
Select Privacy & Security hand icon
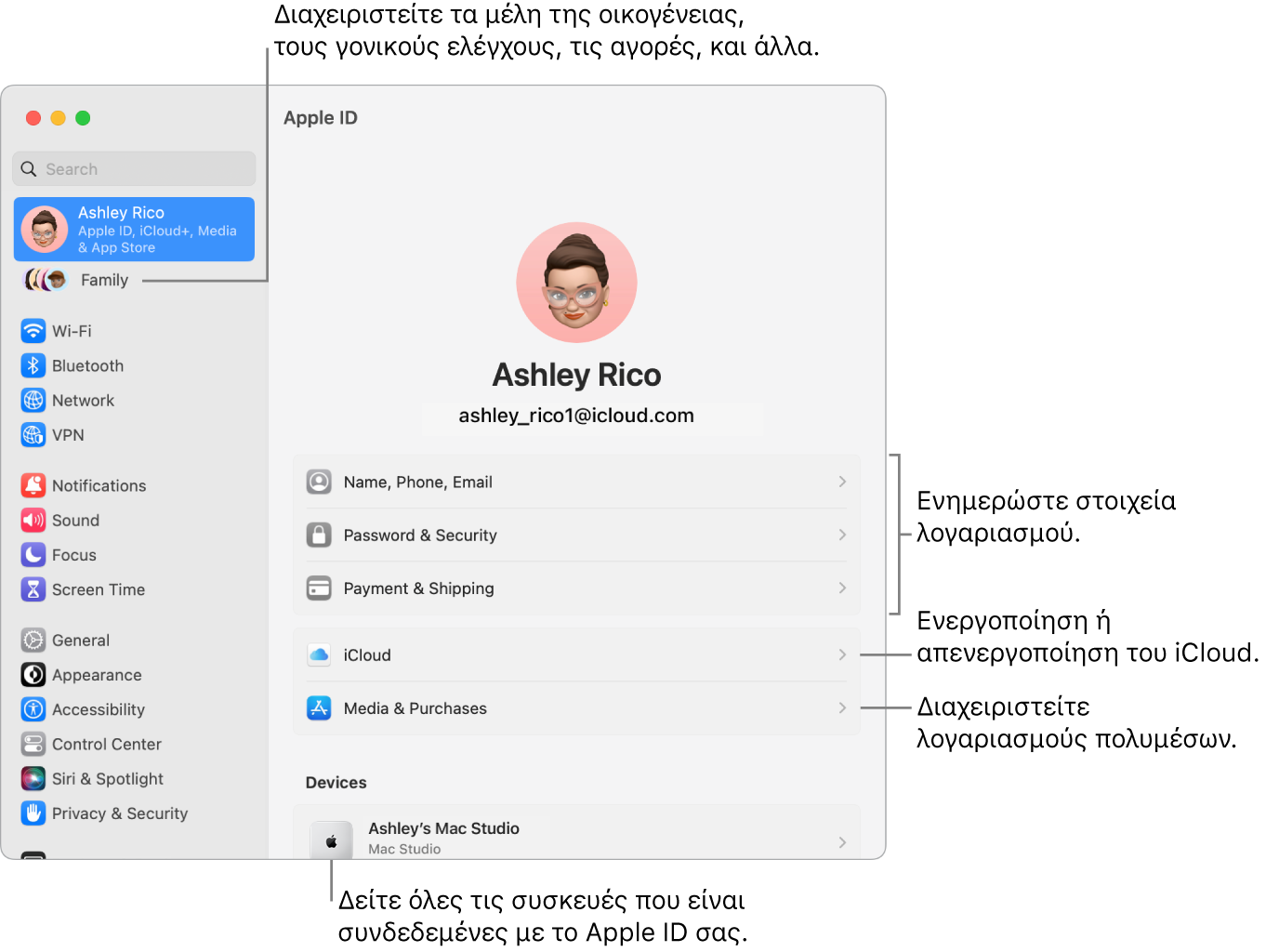click(33, 813)
